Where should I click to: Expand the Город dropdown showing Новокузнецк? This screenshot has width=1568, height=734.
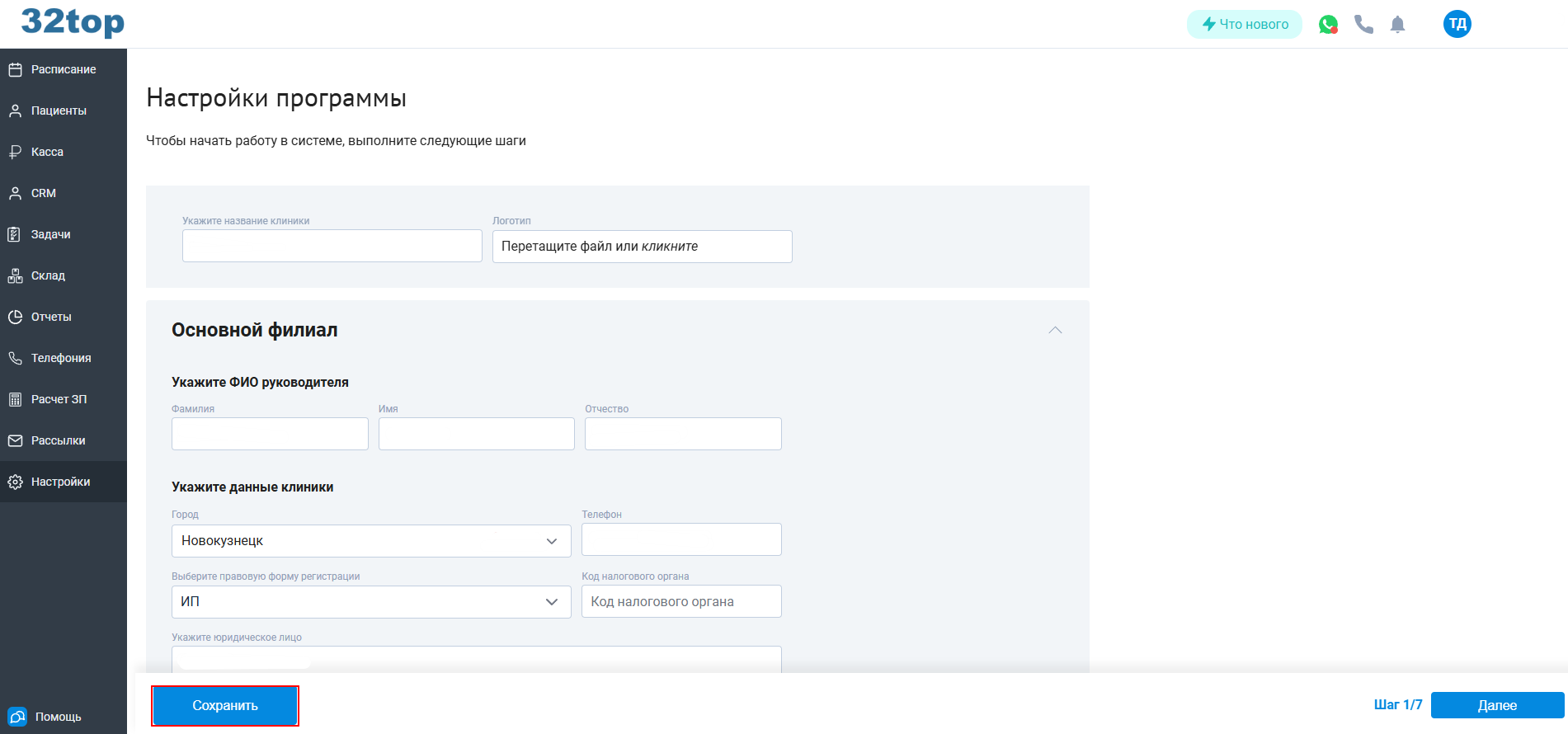click(x=370, y=541)
